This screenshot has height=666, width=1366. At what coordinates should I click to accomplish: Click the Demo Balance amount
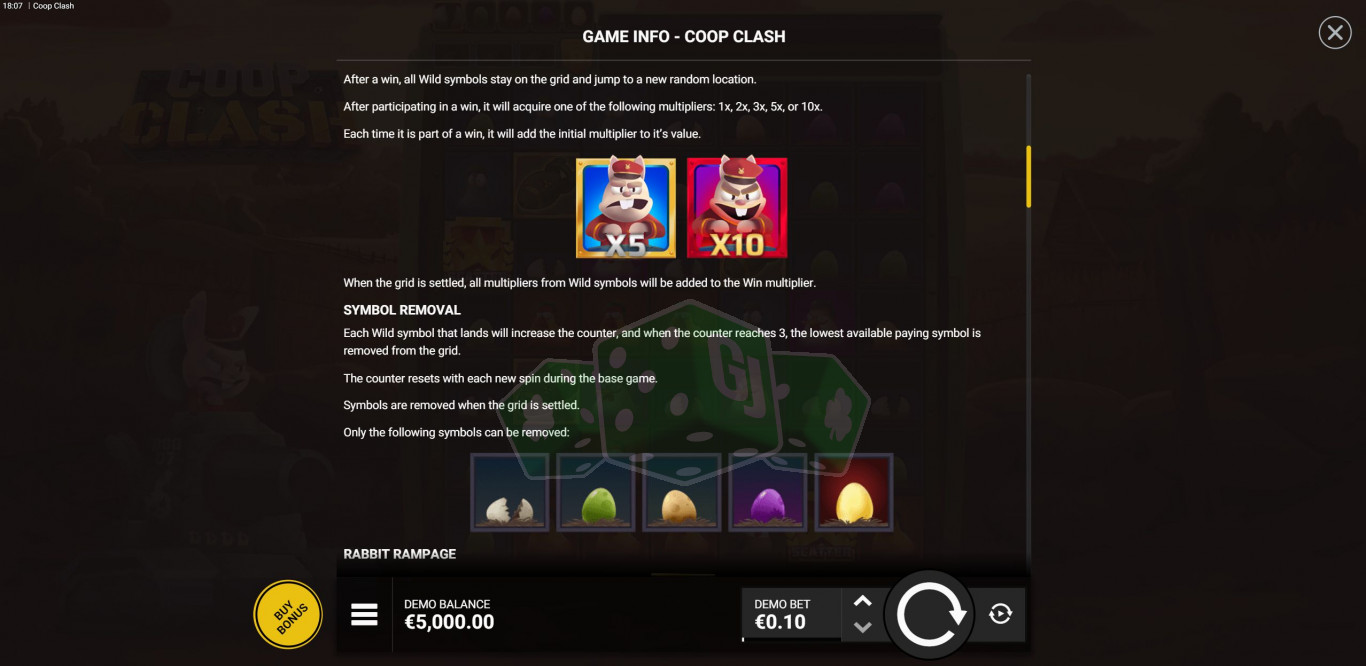click(x=449, y=622)
